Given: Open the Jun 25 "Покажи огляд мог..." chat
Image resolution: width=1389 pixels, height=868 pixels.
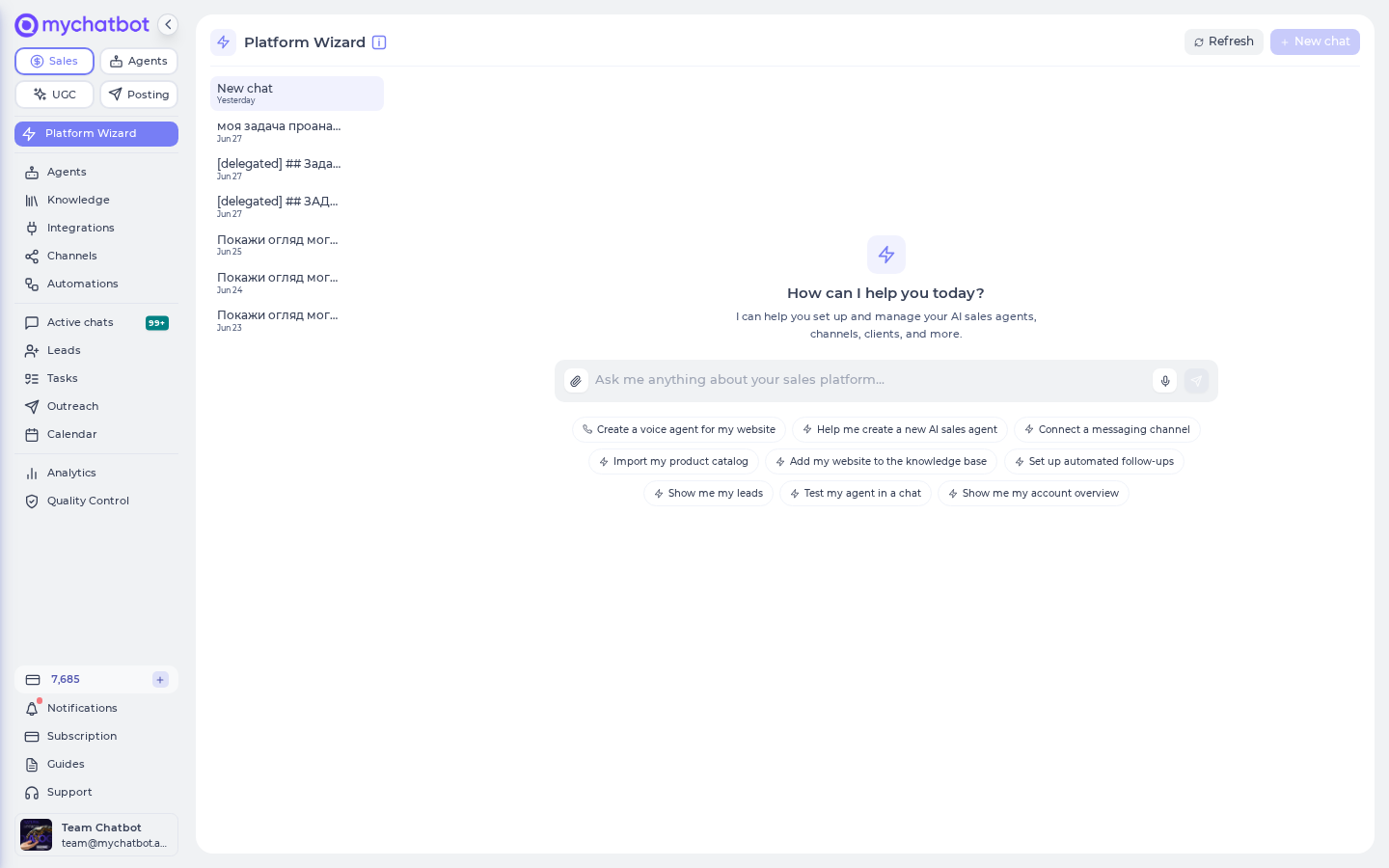Looking at the screenshot, I should click(x=297, y=245).
